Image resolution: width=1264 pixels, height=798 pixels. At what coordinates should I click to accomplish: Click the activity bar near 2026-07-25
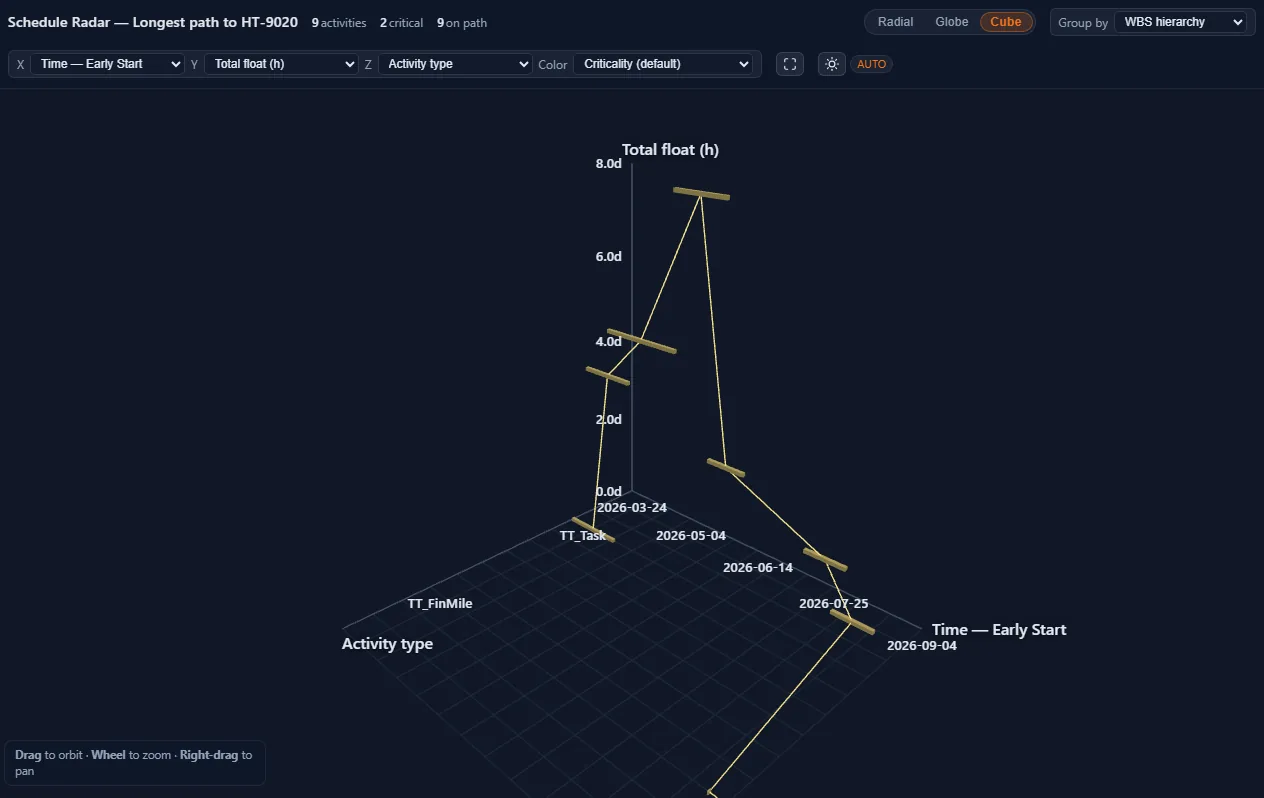click(825, 560)
